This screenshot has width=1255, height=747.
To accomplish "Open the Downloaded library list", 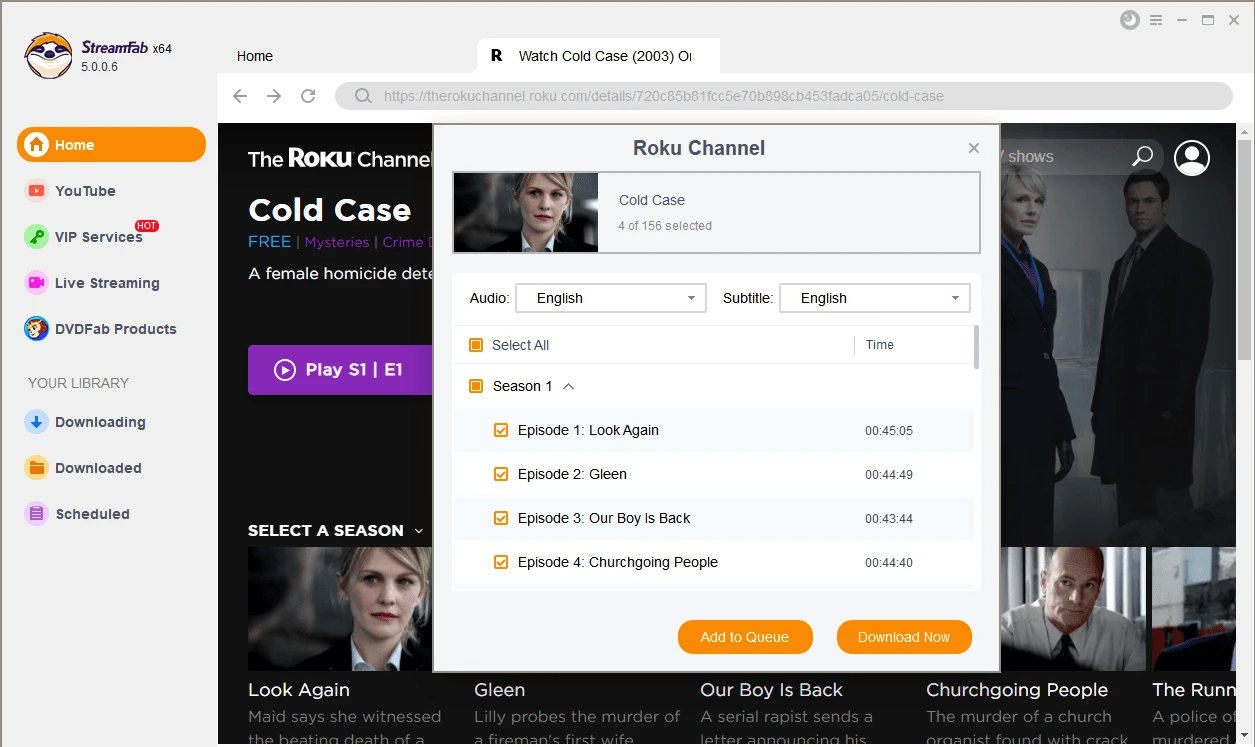I will tap(97, 468).
